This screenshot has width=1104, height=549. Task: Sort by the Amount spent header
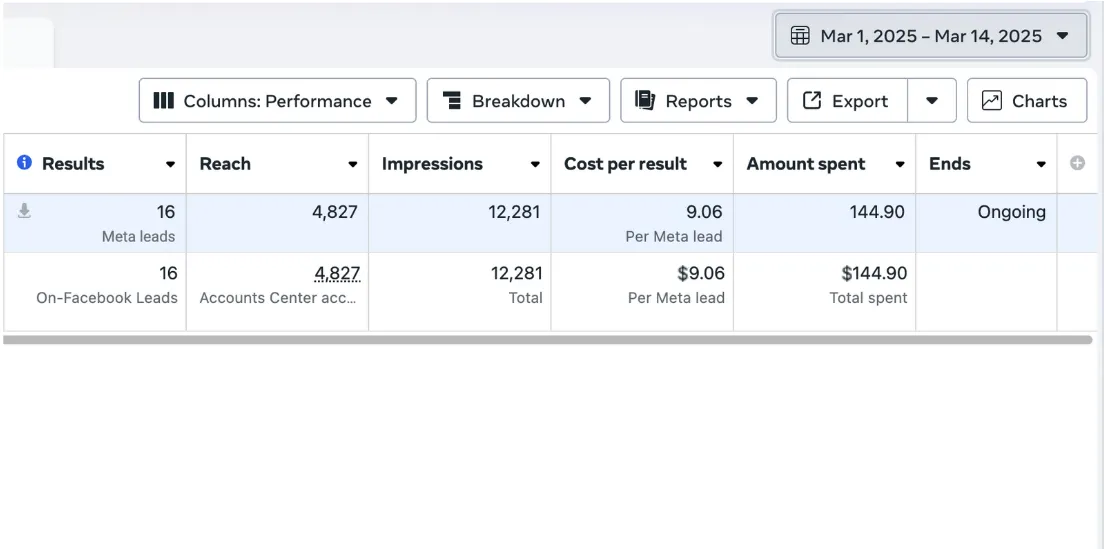(805, 164)
